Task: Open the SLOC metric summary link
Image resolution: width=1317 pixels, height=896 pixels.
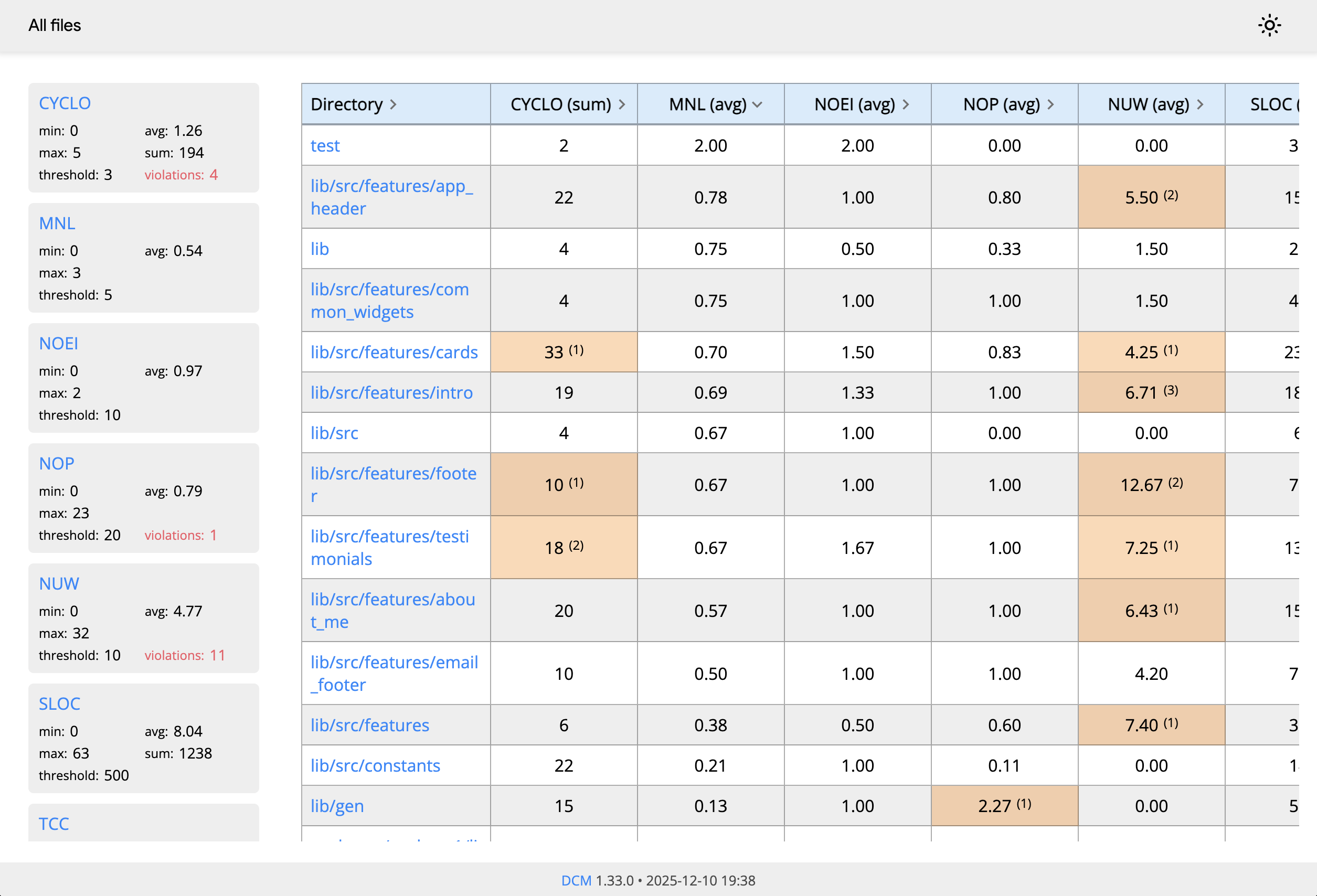Action: 59,704
